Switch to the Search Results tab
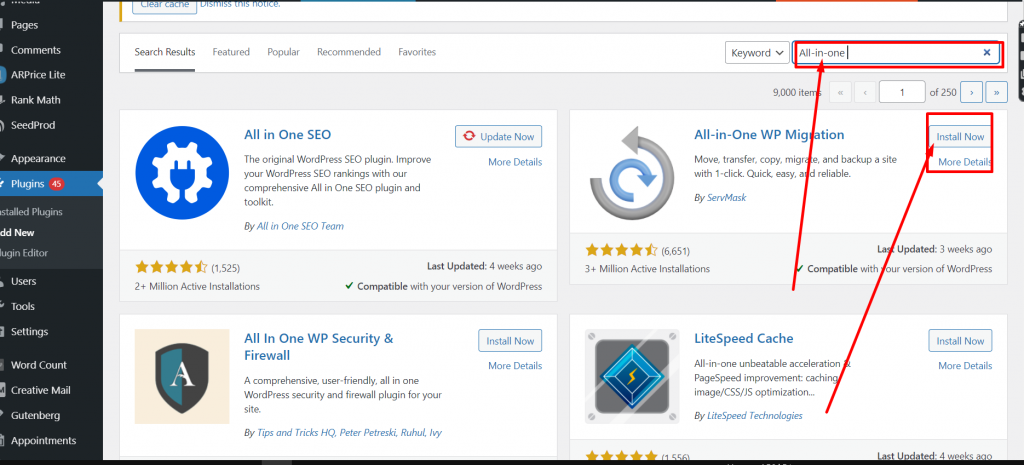The image size is (1024, 465). [x=165, y=52]
